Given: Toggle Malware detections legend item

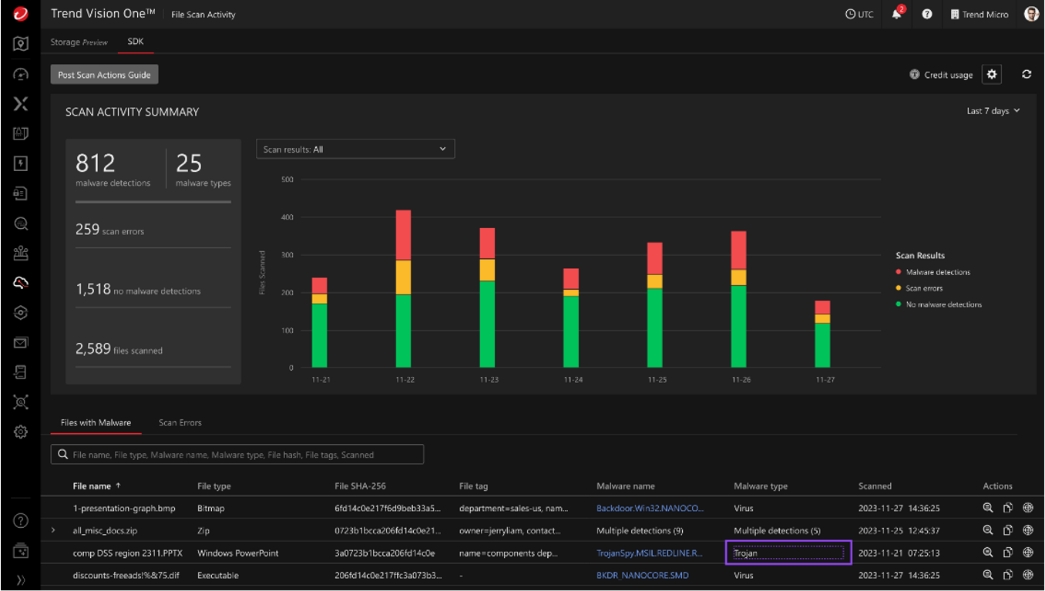Looking at the screenshot, I should coord(937,272).
